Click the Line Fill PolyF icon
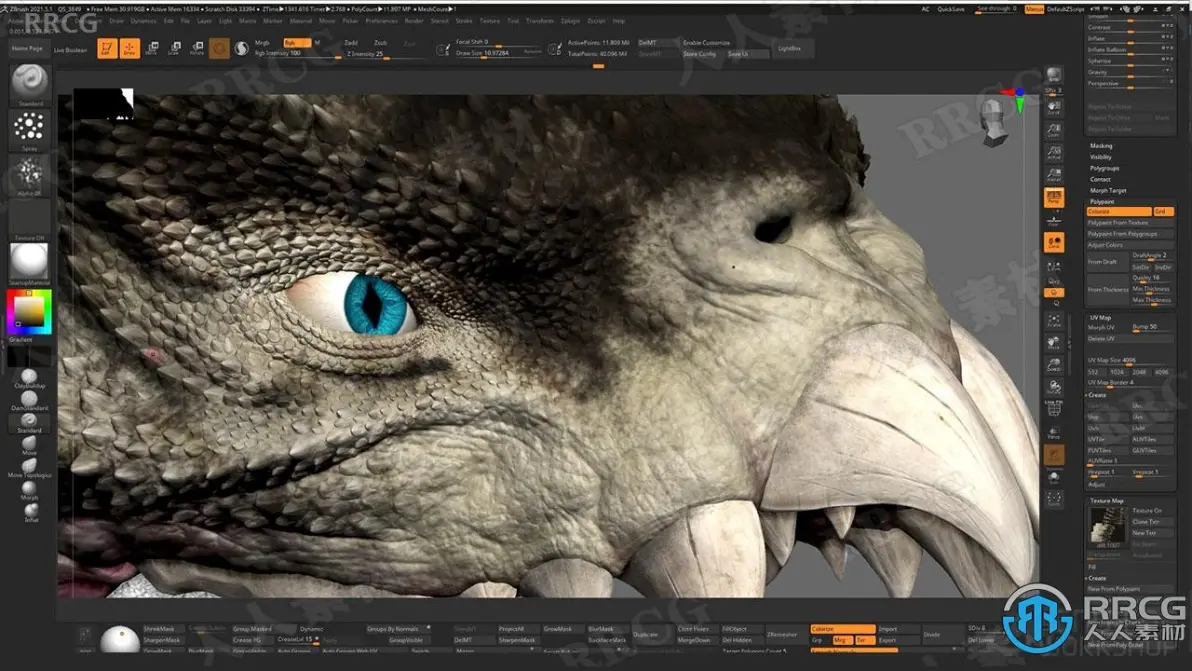Image resolution: width=1192 pixels, height=671 pixels. pyautogui.click(x=1054, y=409)
